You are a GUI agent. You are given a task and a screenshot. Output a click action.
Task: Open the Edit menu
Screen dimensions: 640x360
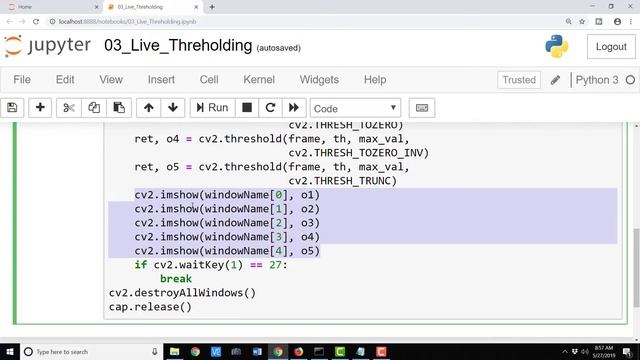(65, 80)
